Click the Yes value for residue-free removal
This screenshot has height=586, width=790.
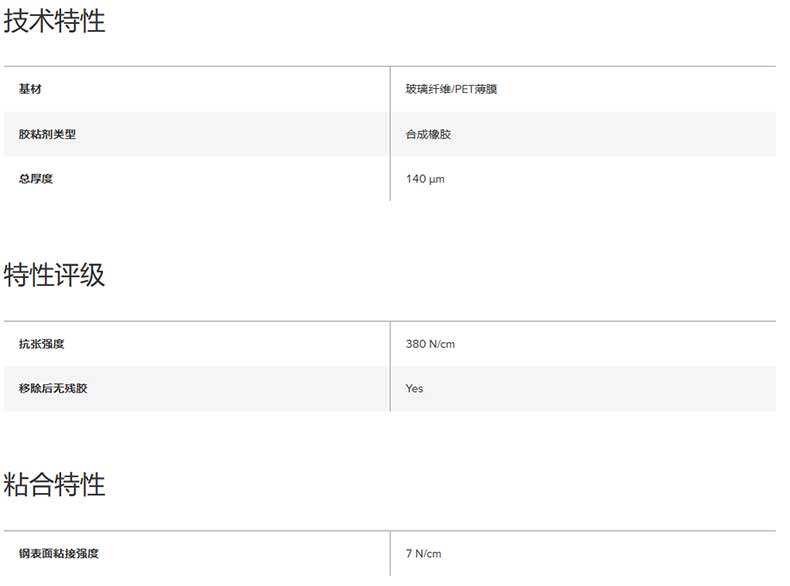(x=414, y=388)
